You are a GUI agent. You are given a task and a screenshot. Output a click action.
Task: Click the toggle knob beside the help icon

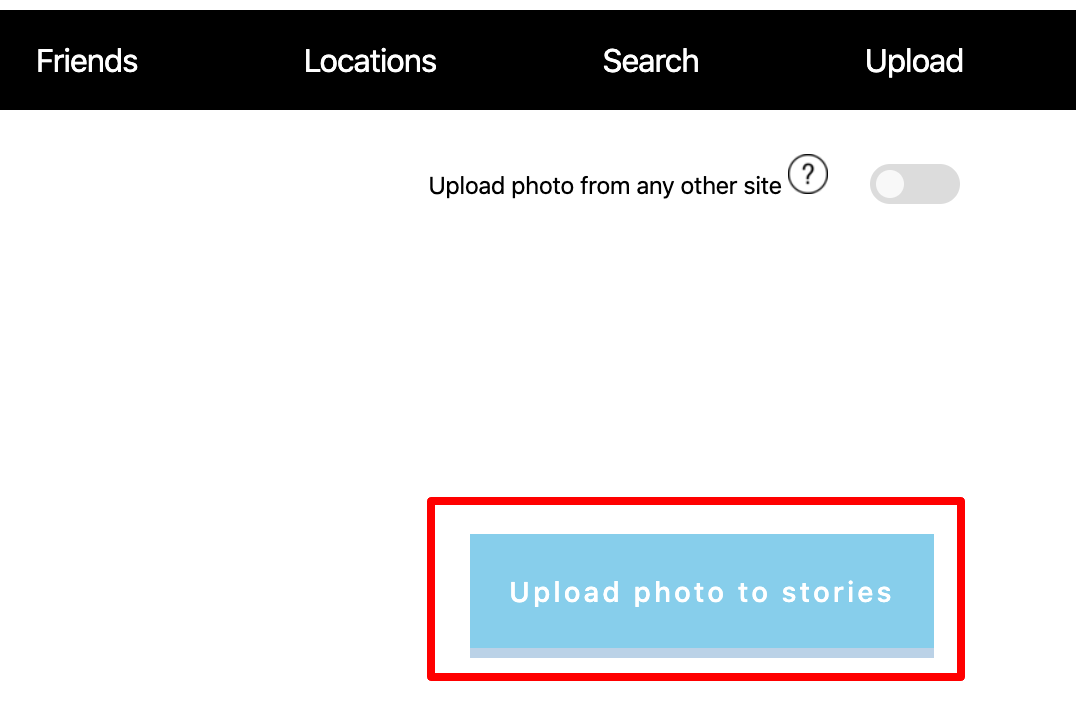890,184
